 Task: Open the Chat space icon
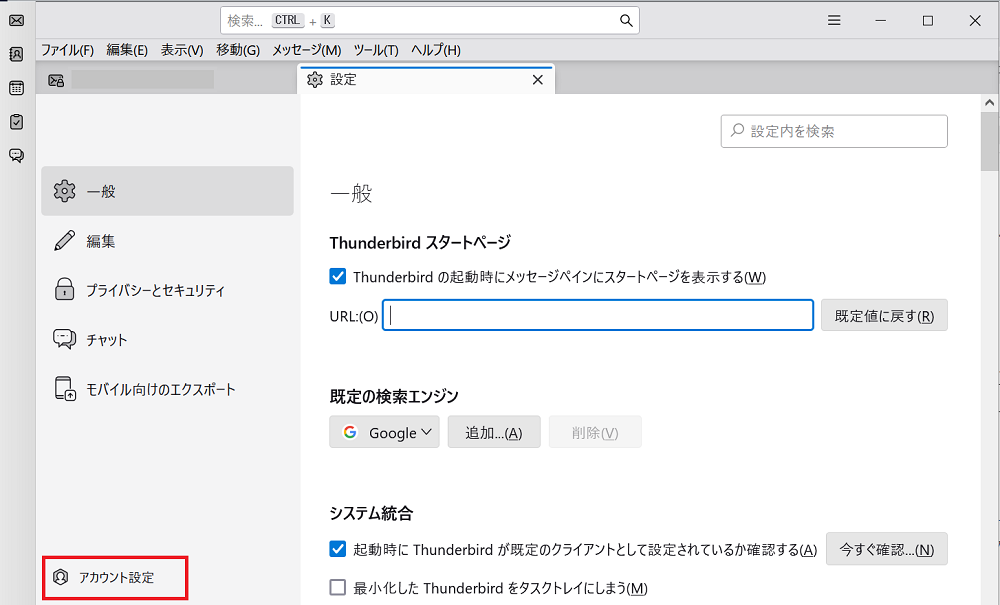(x=16, y=155)
